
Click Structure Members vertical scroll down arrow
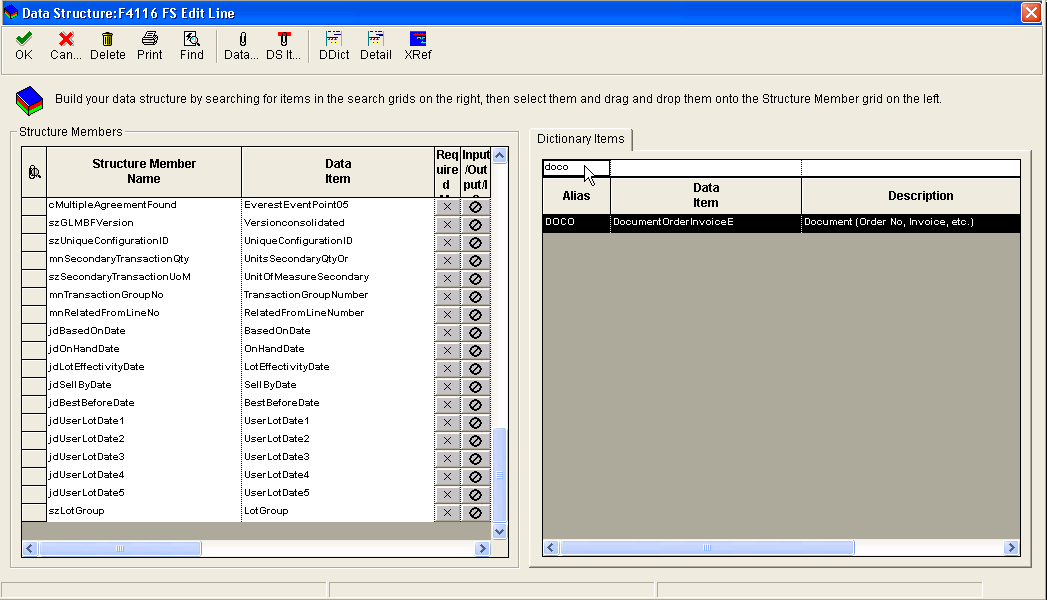[x=499, y=532]
